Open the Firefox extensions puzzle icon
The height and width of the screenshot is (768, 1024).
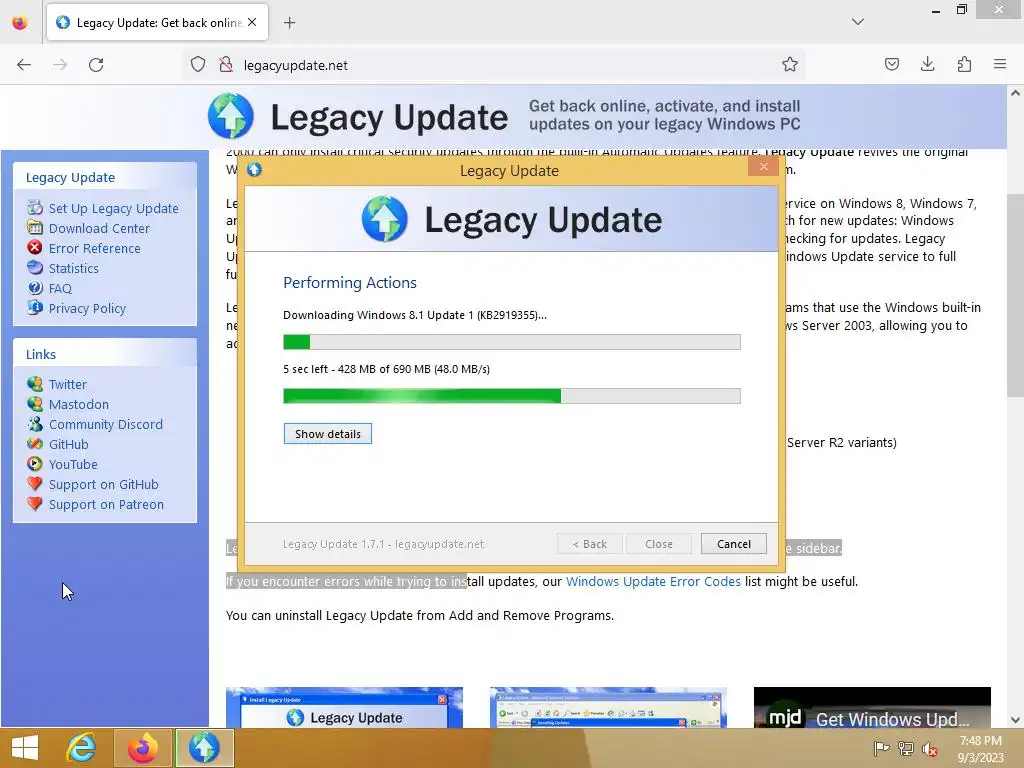click(x=964, y=64)
